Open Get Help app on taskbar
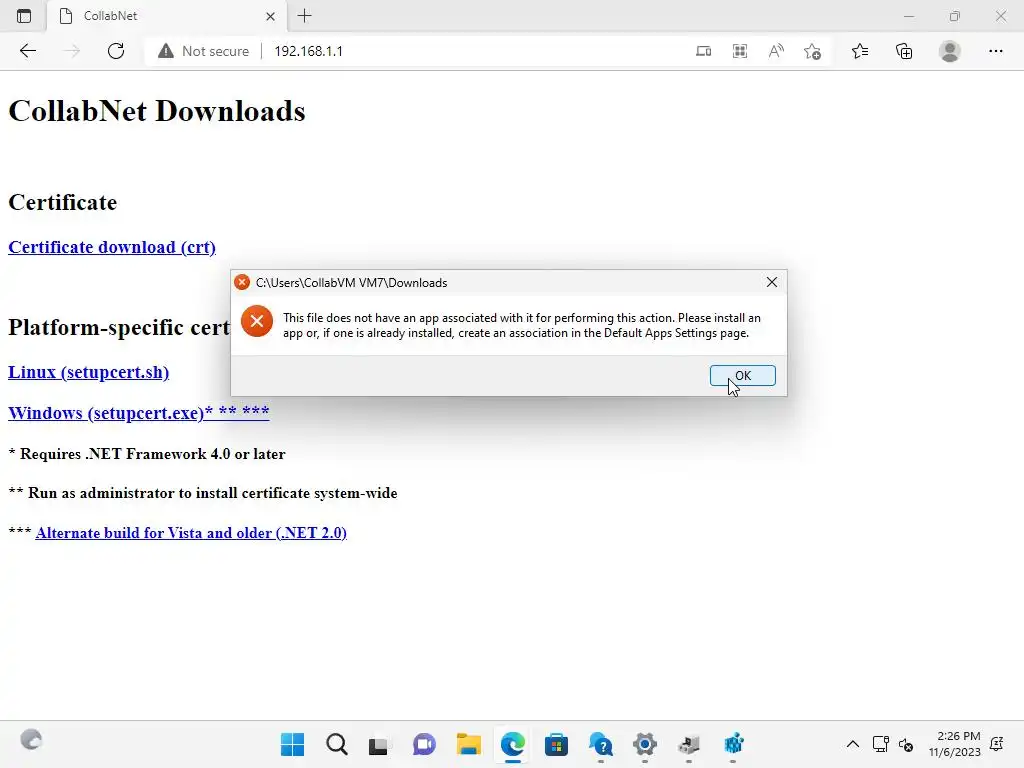The image size is (1024, 768). point(601,744)
